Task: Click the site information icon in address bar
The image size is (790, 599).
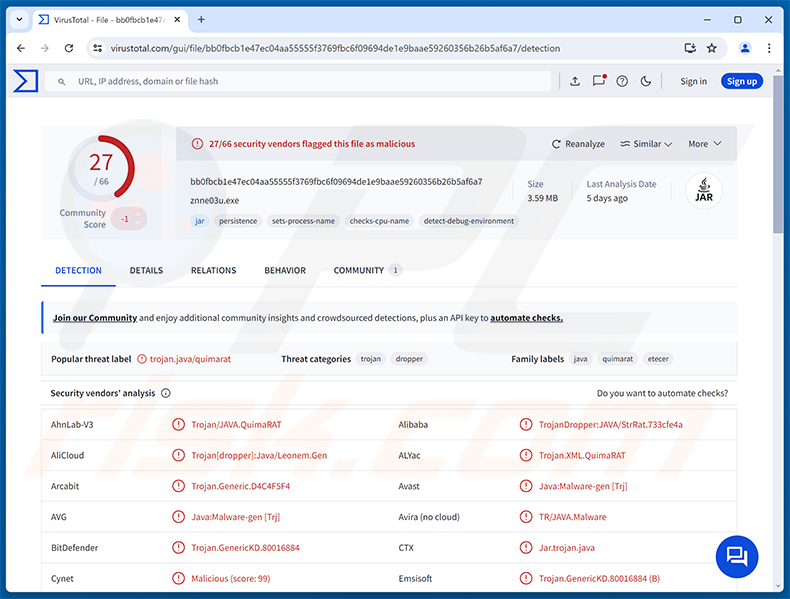Action: (98, 48)
